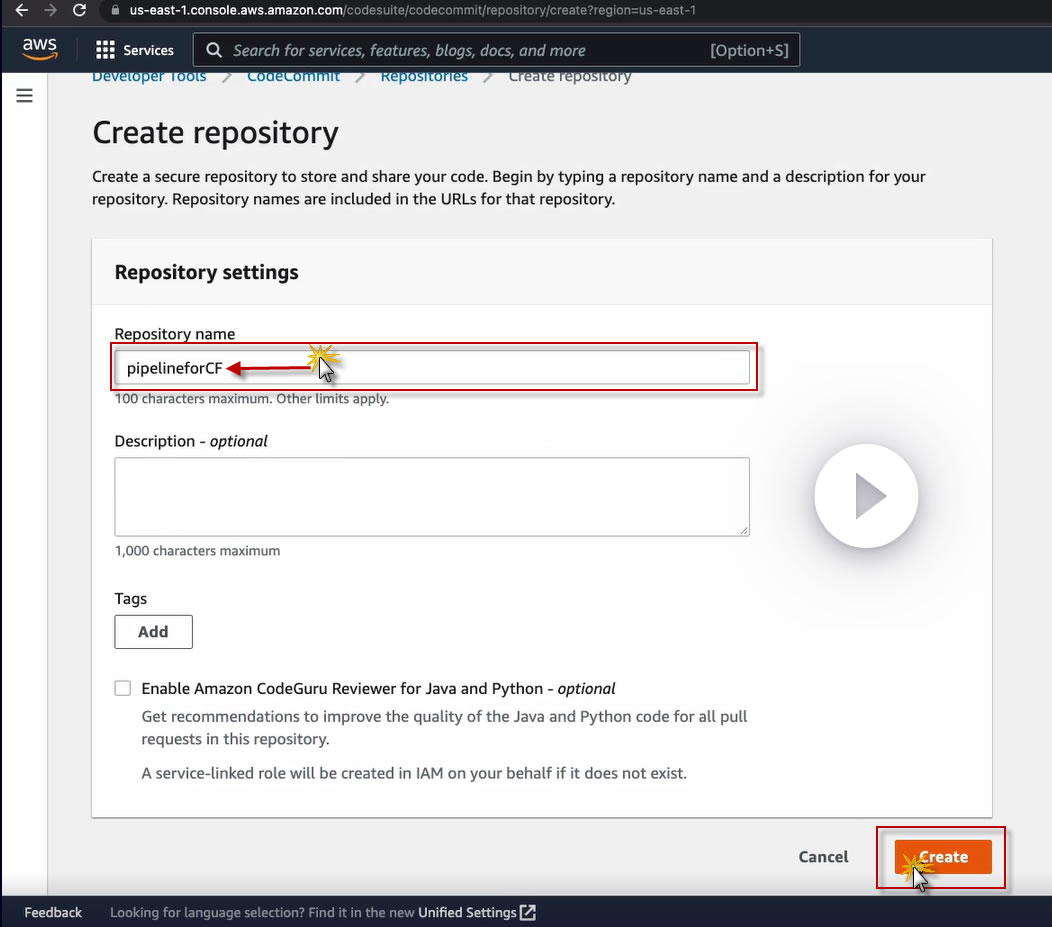Go to the Developer Tools breadcrumb

149,76
